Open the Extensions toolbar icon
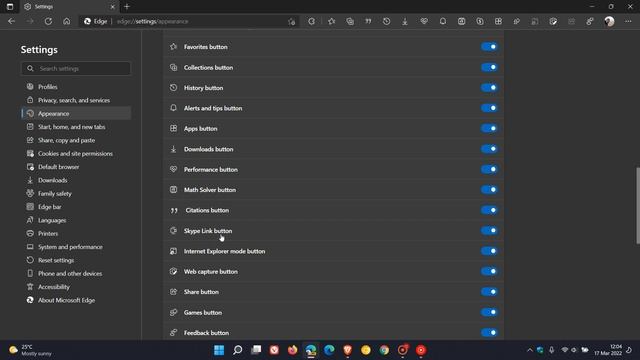 [x=311, y=21]
